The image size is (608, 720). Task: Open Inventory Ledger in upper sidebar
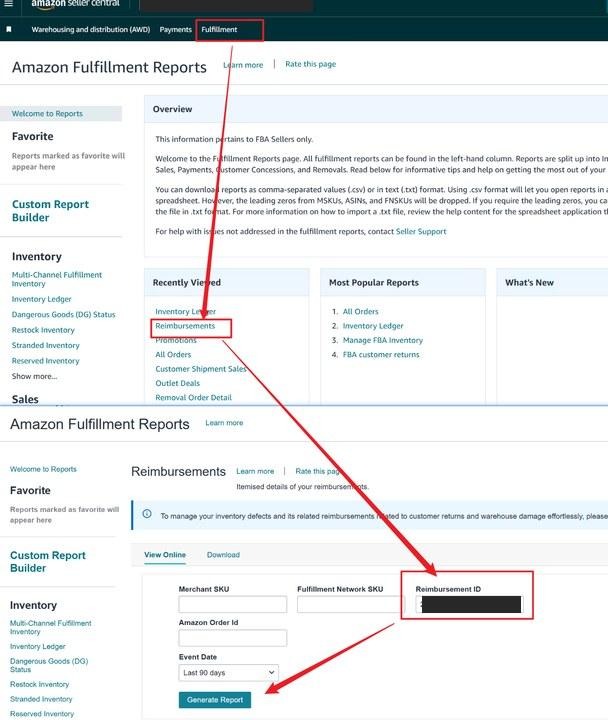pos(41,299)
